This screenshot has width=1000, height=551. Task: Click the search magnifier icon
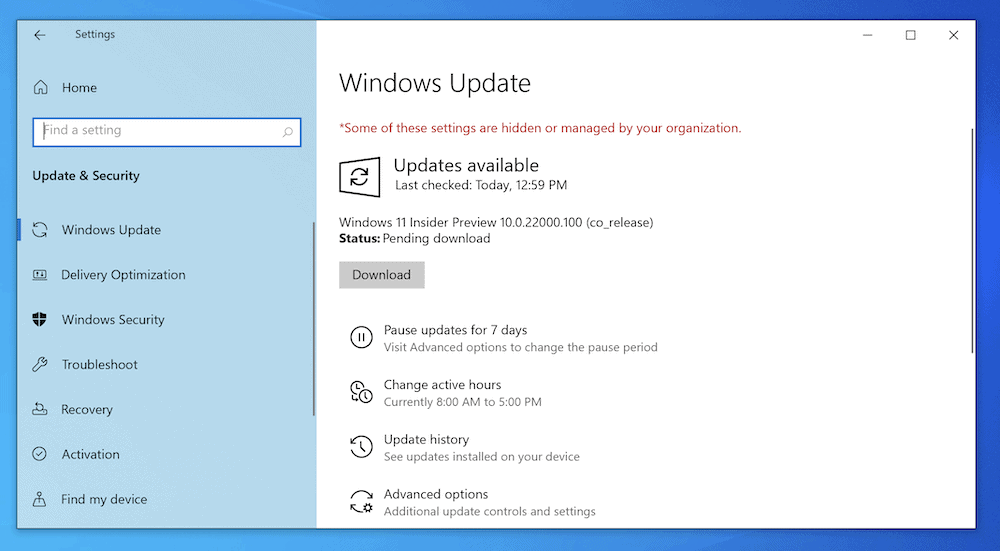(288, 132)
